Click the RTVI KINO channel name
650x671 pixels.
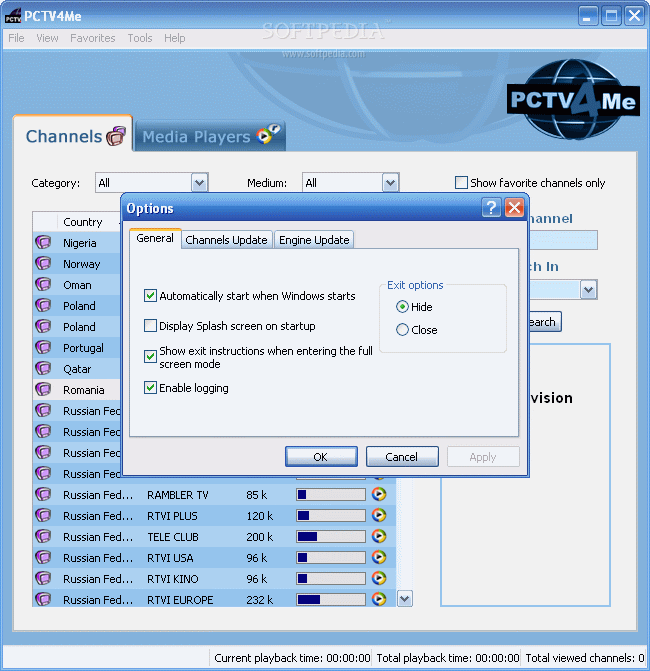(173, 579)
